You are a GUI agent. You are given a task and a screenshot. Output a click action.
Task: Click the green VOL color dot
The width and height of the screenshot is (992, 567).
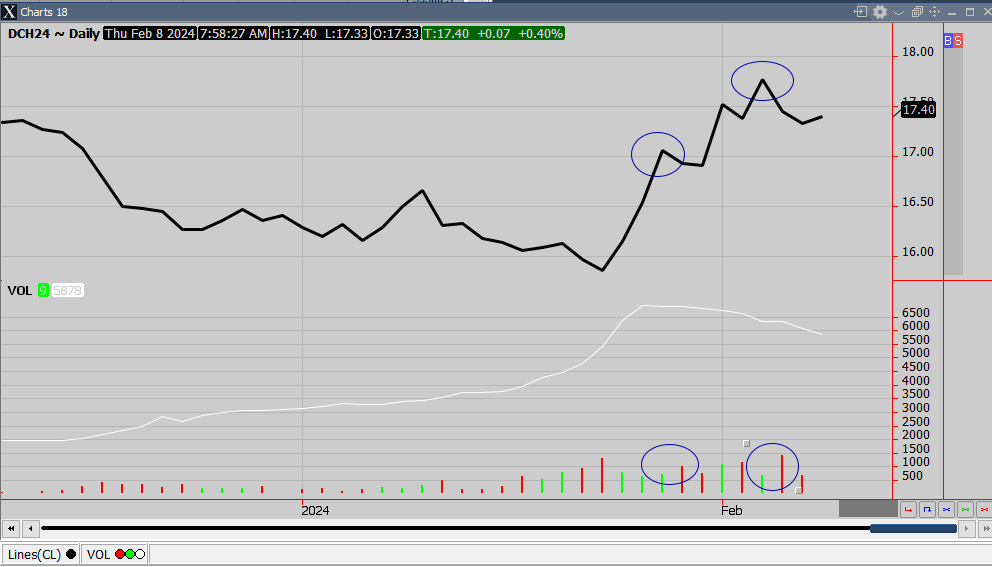[130, 554]
